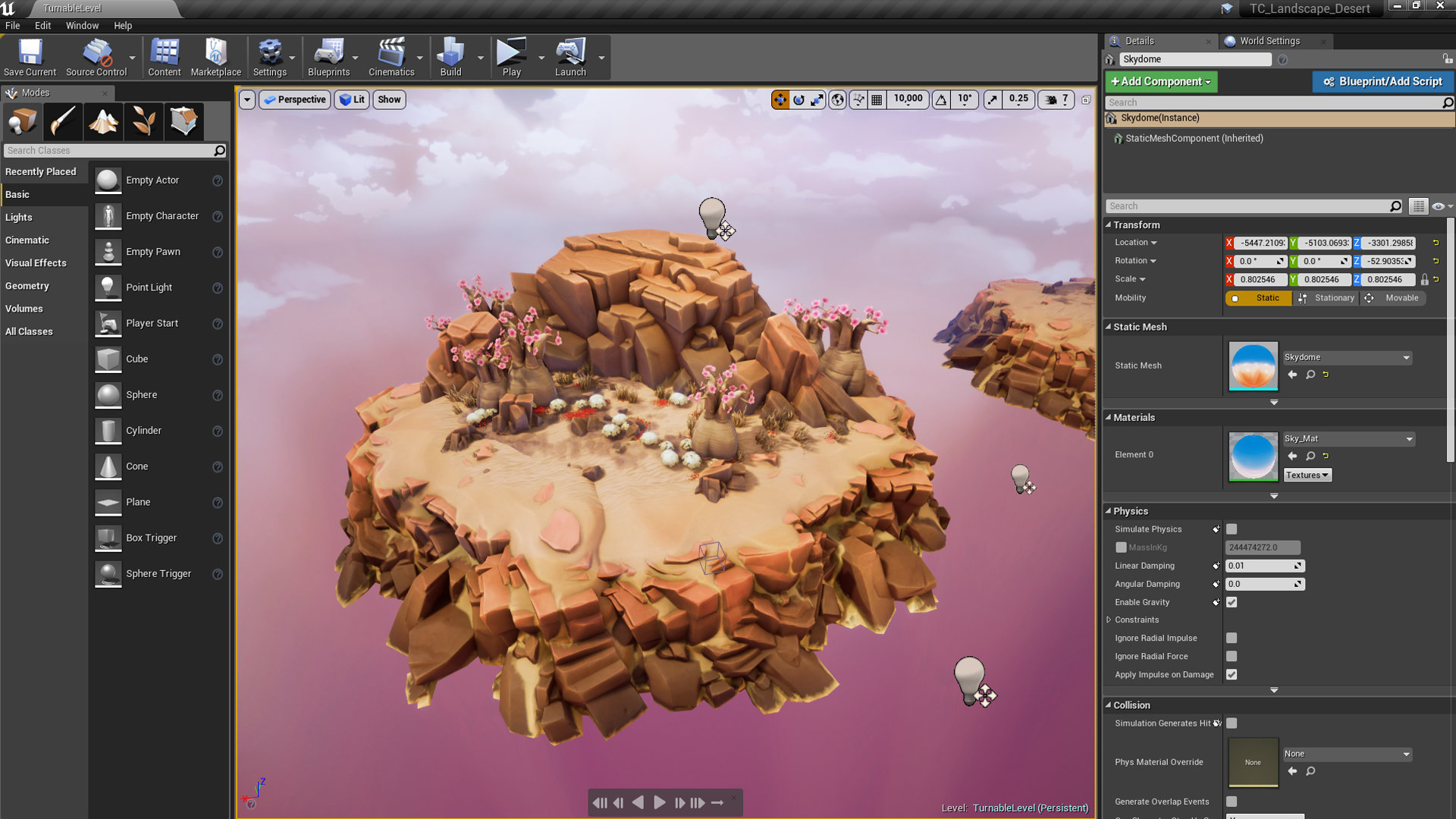Click the Play toolbar icon

coord(511,58)
